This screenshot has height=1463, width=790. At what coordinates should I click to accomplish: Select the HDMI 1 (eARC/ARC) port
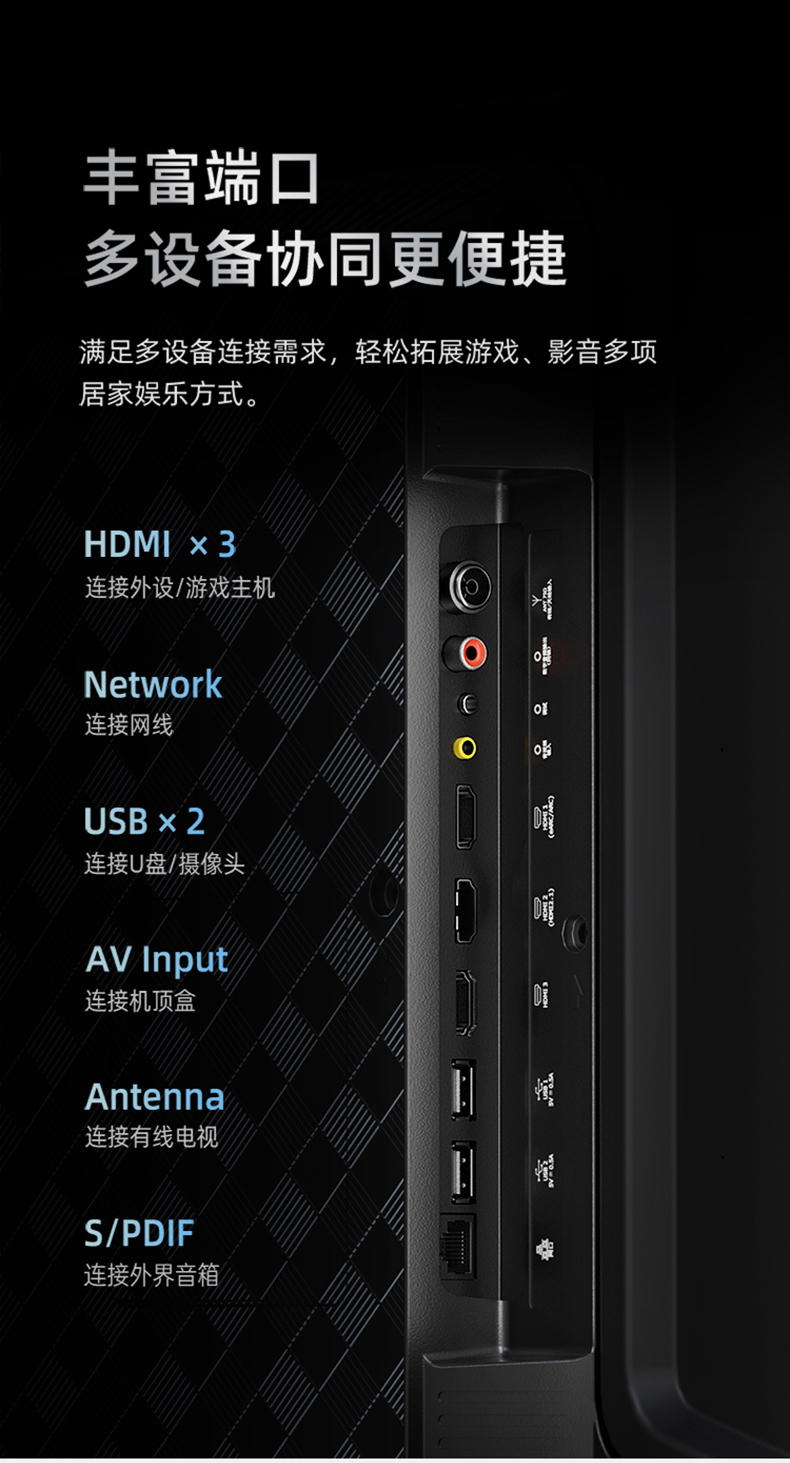pyautogui.click(x=465, y=817)
